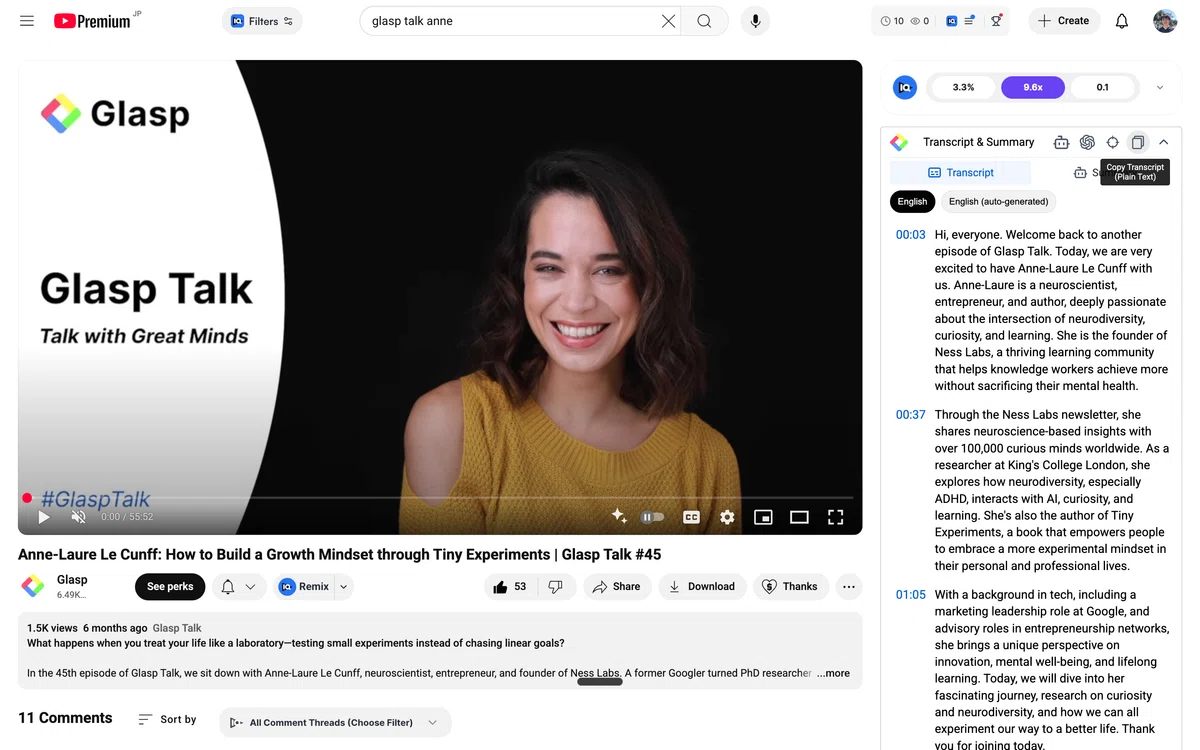Open the Sort by comments menu
Screen dimensions: 1200x750
[167, 719]
